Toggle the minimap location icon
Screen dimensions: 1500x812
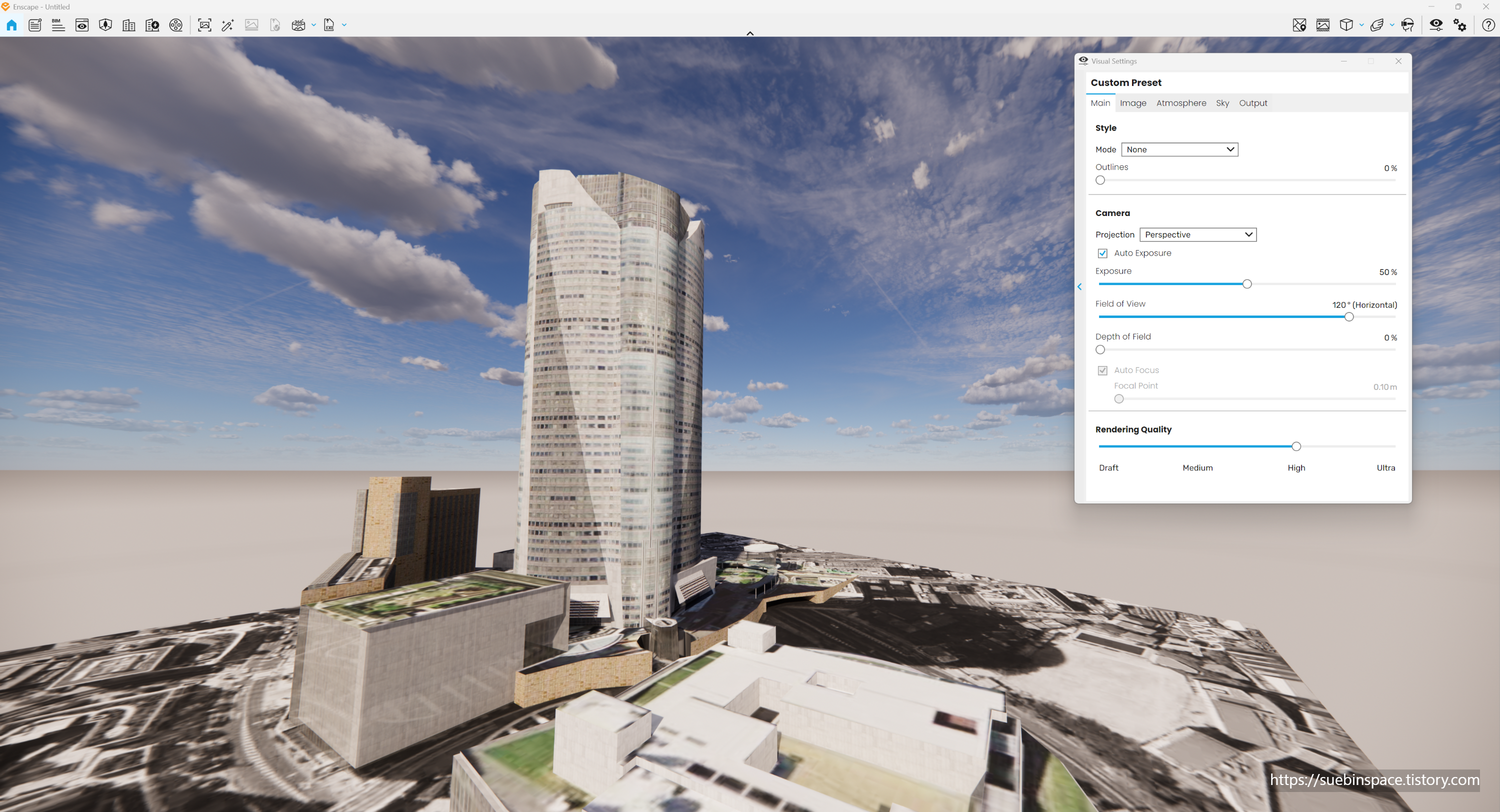tap(1299, 25)
